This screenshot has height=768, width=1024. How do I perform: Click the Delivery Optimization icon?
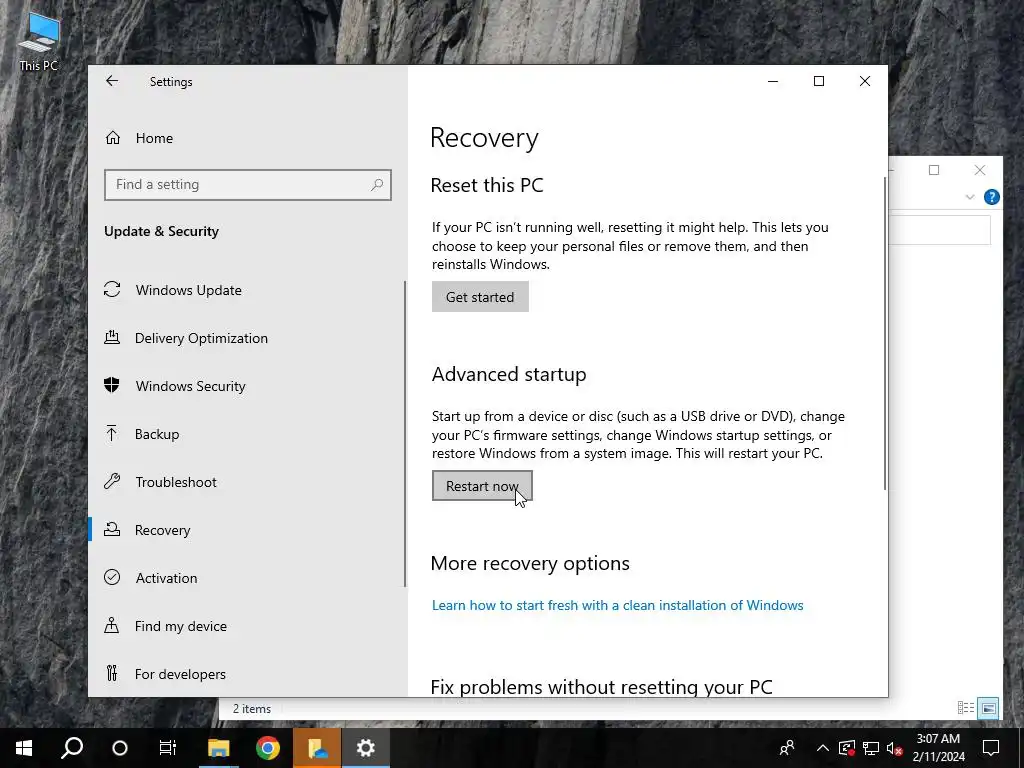coord(112,338)
